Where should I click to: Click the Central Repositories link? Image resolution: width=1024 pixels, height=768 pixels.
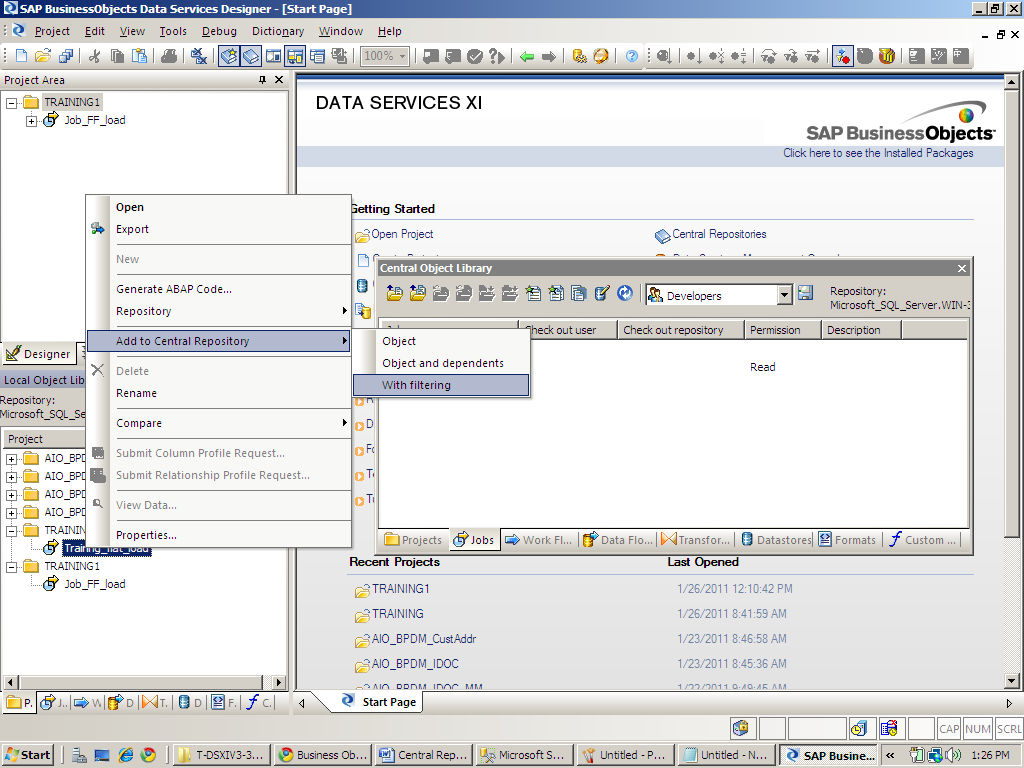point(719,234)
